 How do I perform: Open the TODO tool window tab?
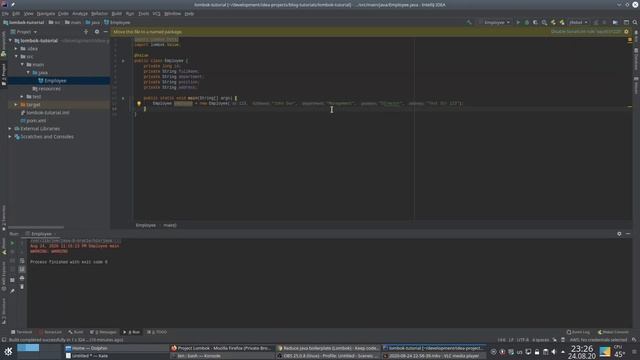point(157,332)
